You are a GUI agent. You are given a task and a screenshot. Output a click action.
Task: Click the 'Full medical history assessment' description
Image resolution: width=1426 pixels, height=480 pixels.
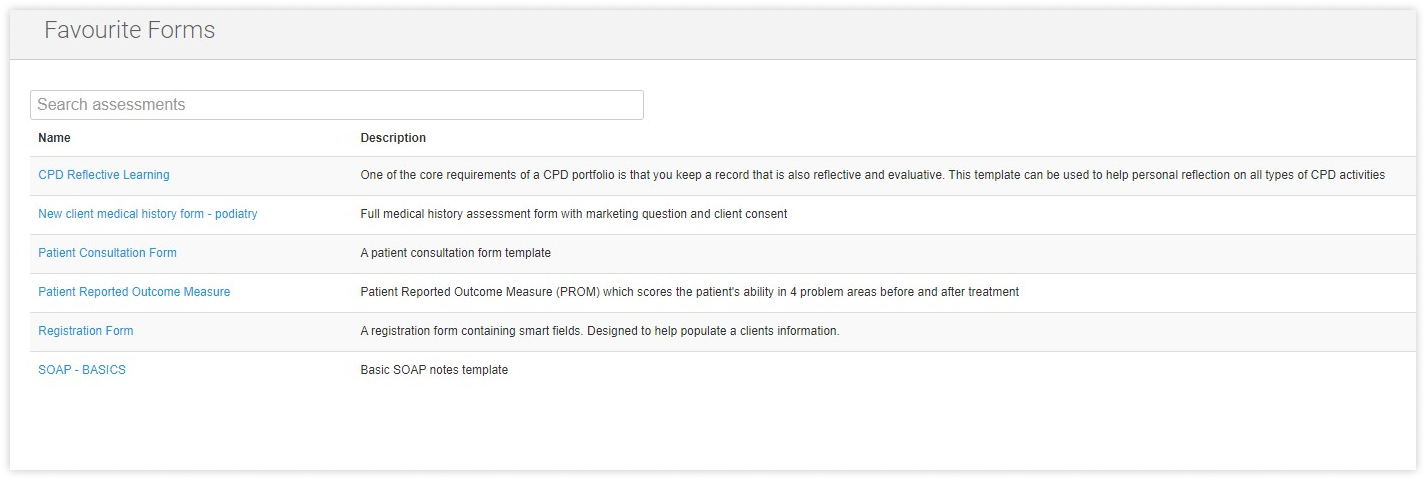pyautogui.click(x=574, y=214)
